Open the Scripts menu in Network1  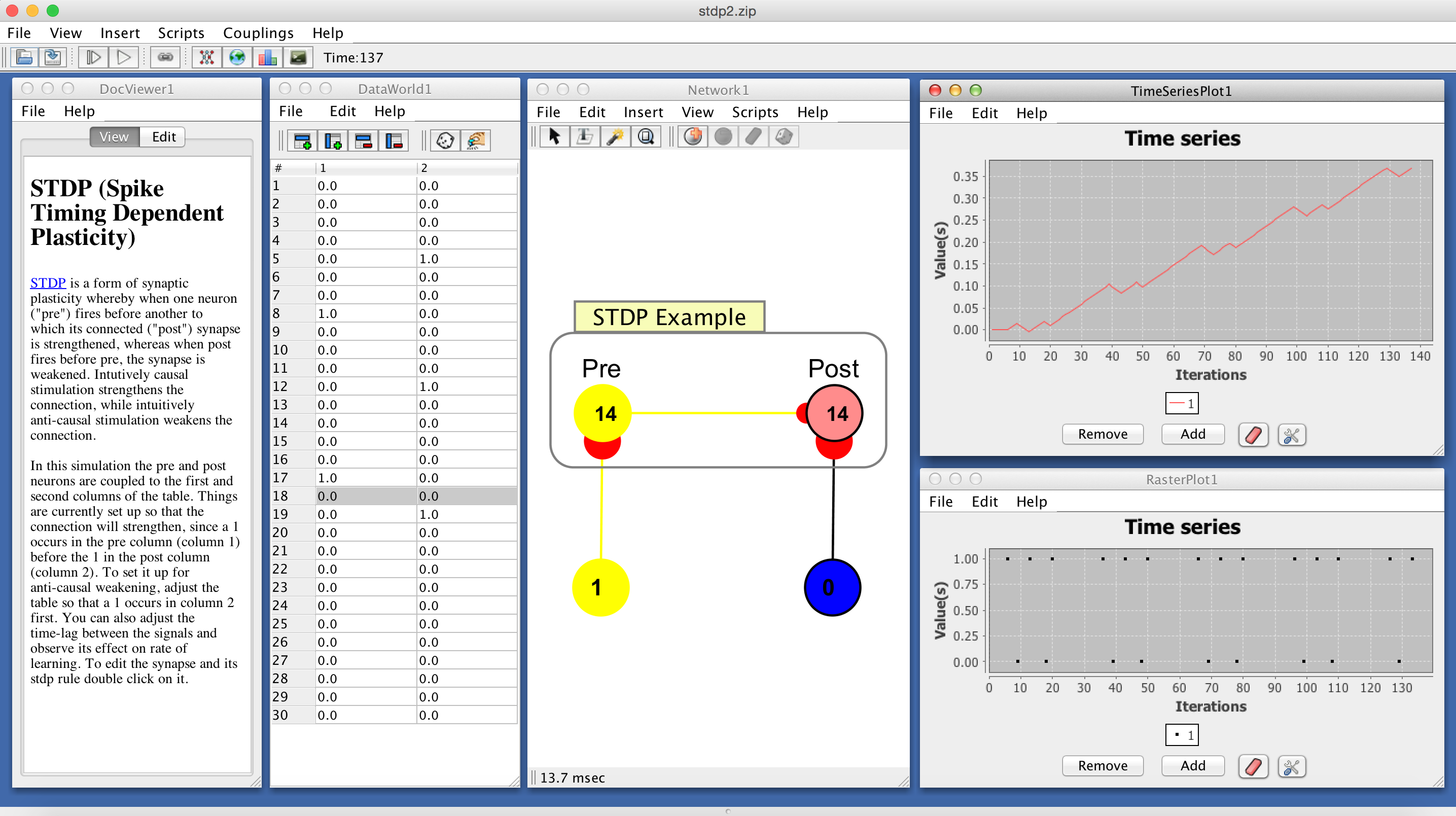(x=755, y=112)
